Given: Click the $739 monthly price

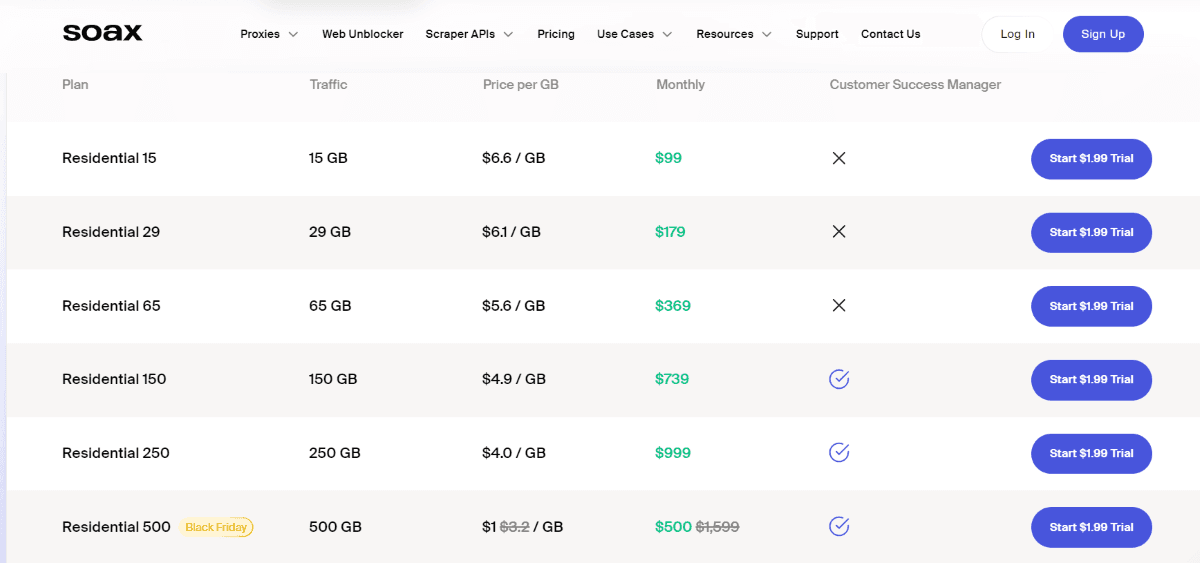Looking at the screenshot, I should 672,379.
